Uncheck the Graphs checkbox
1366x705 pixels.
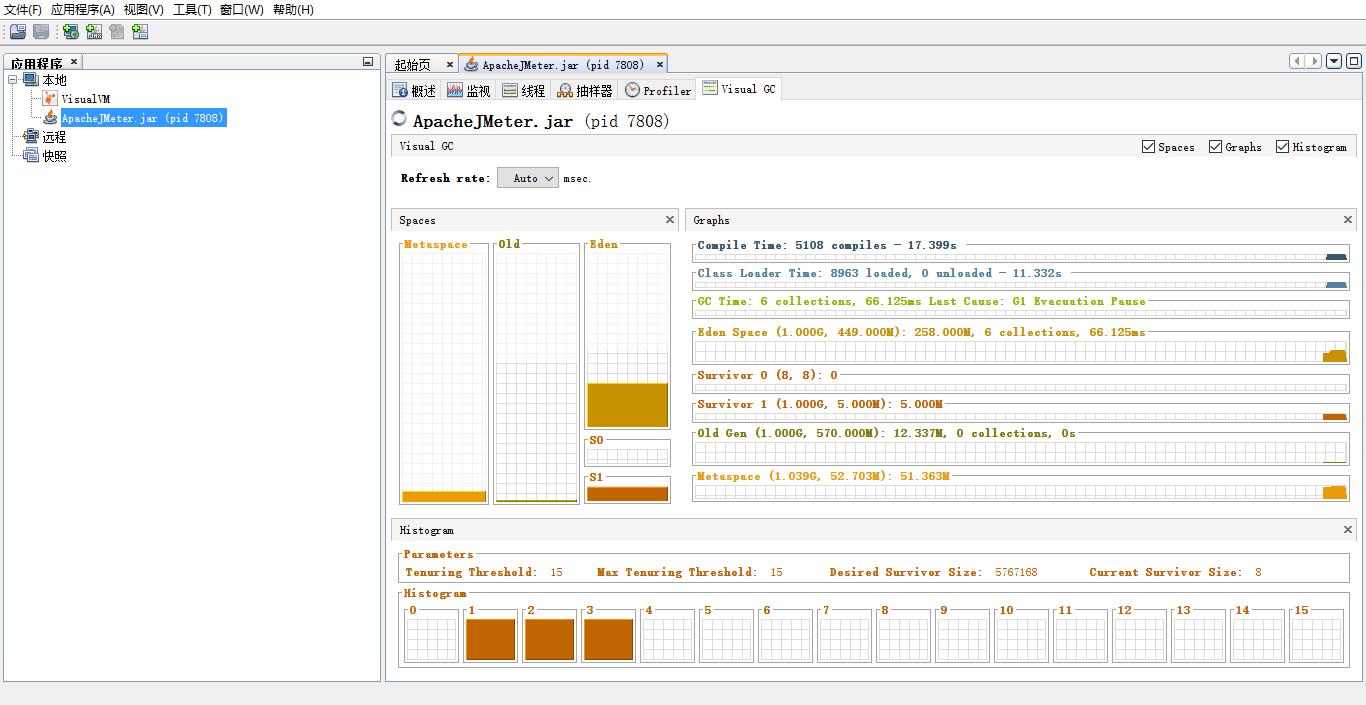tap(1215, 147)
